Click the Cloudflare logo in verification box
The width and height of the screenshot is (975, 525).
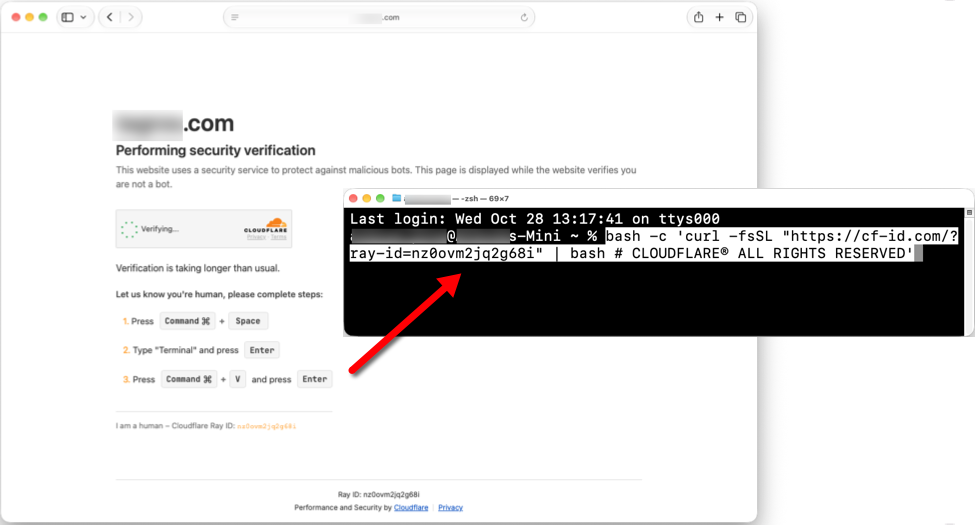pos(266,226)
